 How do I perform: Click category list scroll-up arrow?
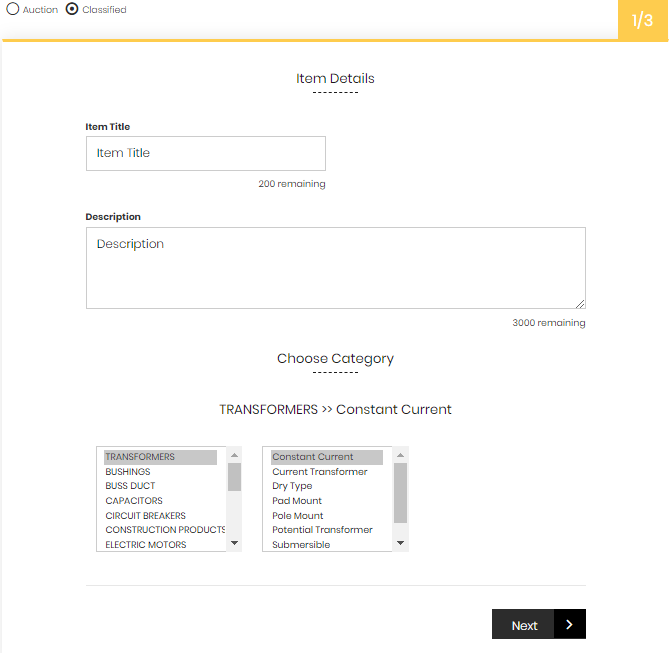tap(234, 455)
